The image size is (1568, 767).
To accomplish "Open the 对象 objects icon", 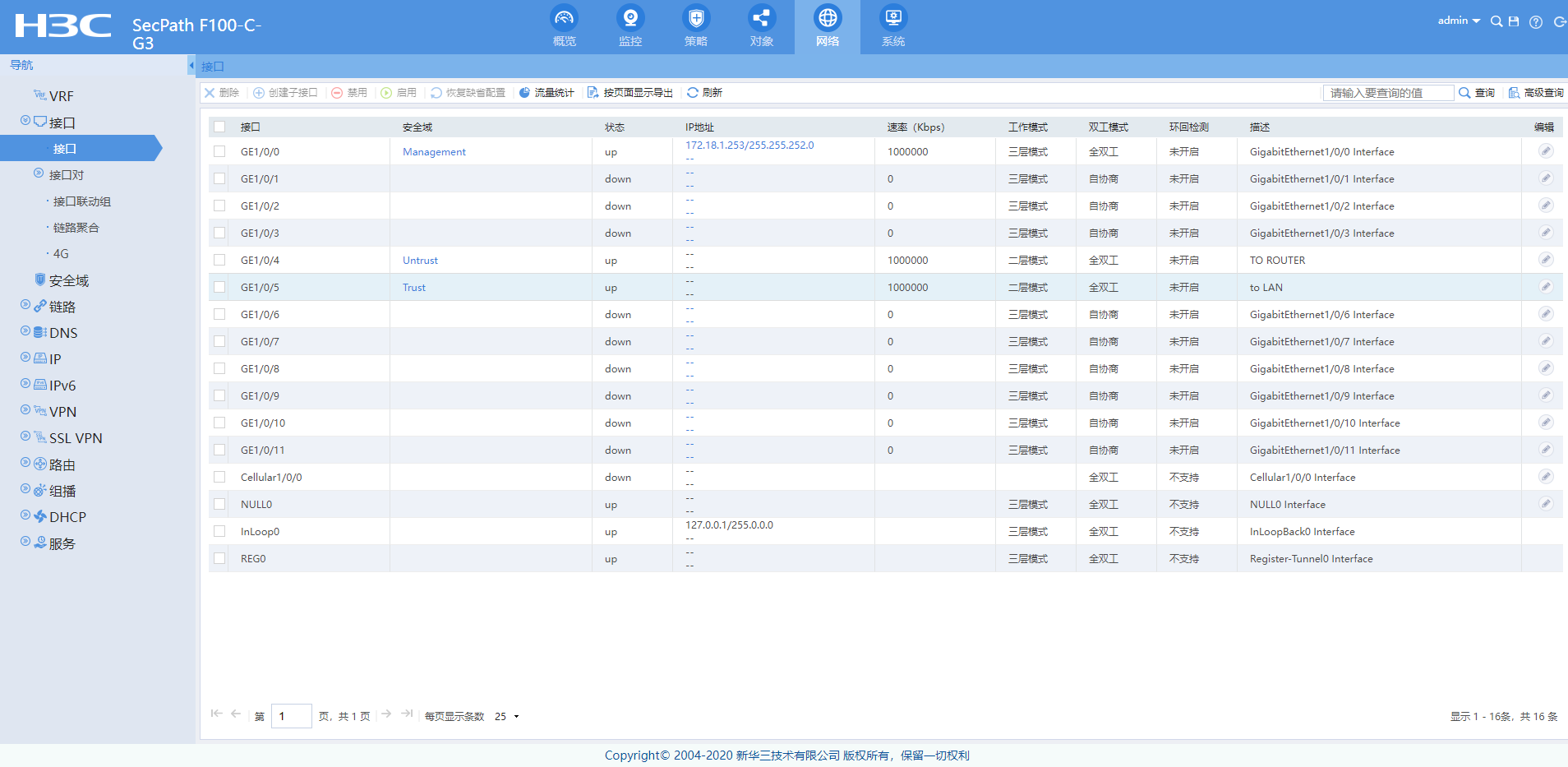I will pyautogui.click(x=761, y=19).
